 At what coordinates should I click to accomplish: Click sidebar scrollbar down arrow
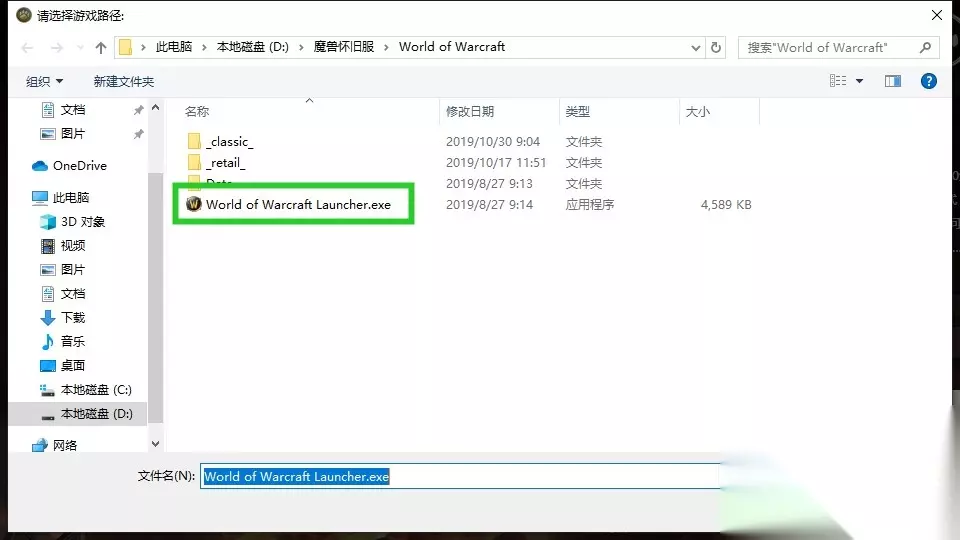point(156,444)
